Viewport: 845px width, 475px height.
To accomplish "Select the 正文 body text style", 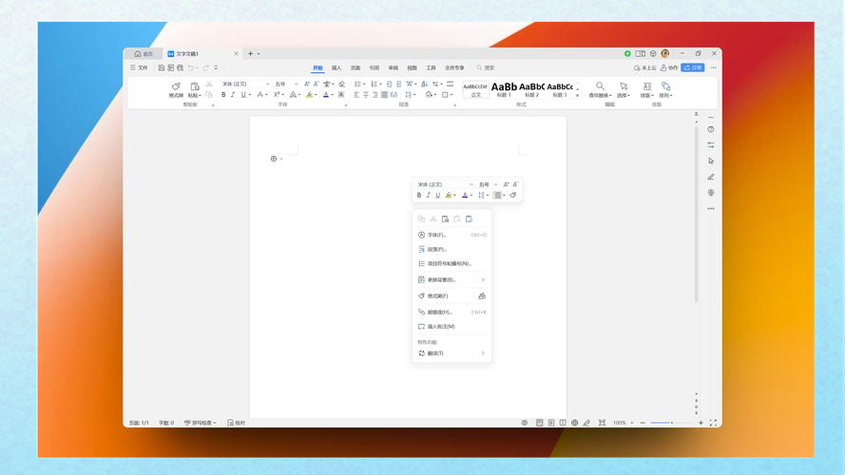I will pos(476,90).
